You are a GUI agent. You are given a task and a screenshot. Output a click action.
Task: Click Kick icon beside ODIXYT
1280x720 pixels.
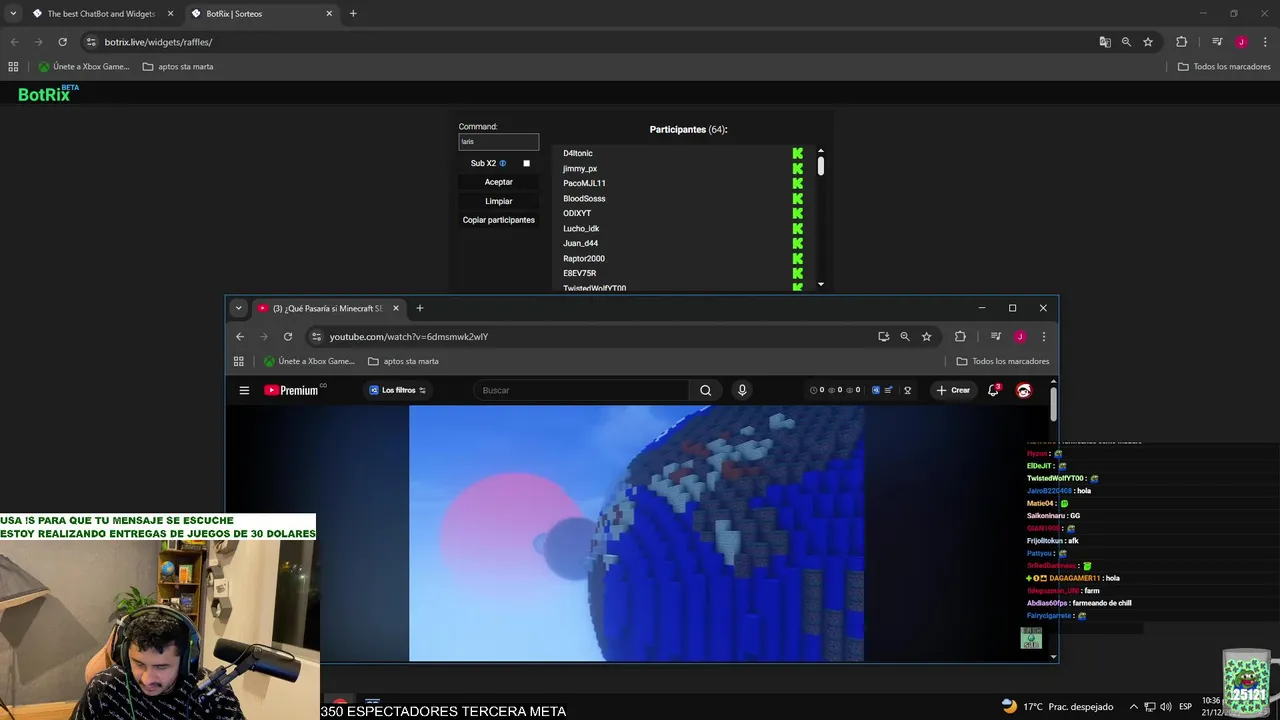point(798,213)
